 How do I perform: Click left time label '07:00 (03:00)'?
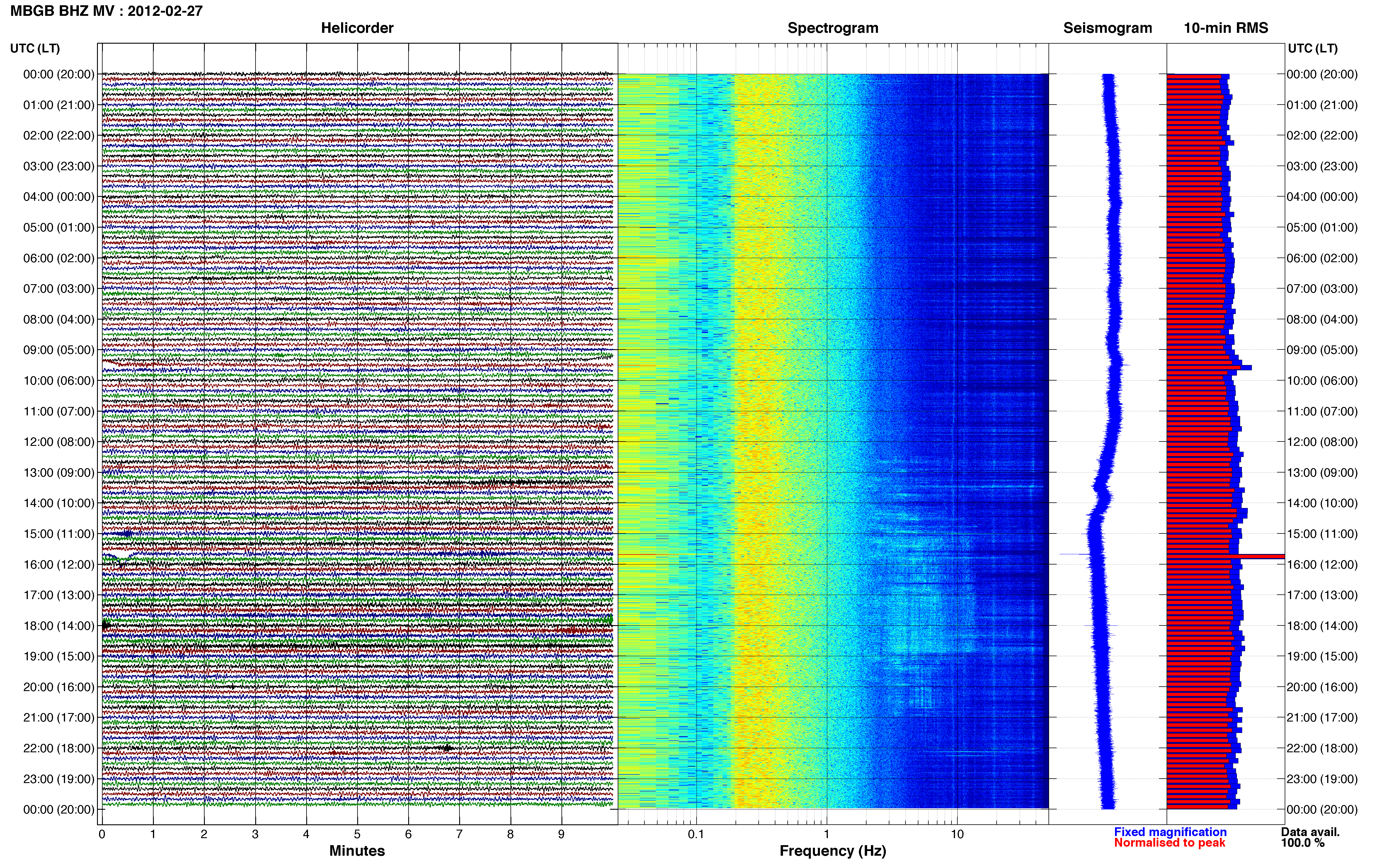pyautogui.click(x=59, y=289)
